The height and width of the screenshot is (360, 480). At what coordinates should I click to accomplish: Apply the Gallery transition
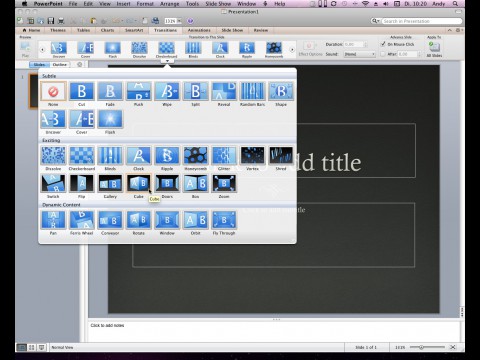110,183
